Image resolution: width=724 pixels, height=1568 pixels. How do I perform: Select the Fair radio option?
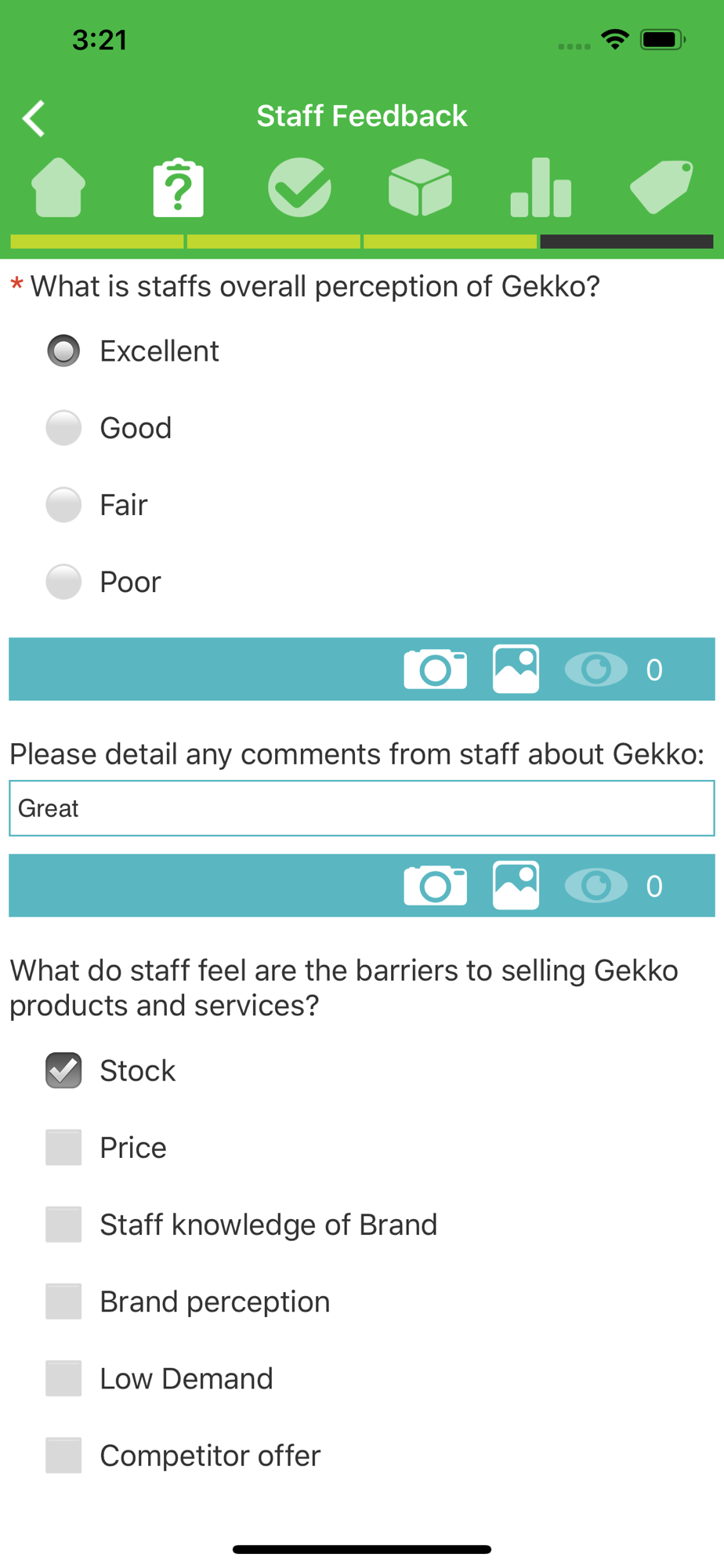pos(63,505)
